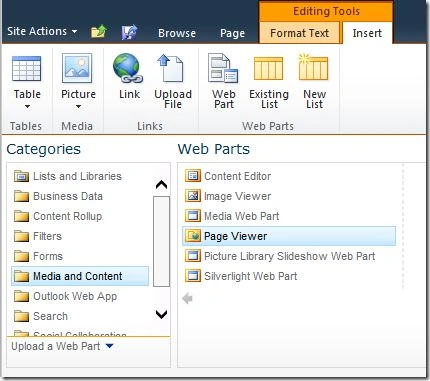
Task: Click the Upload a Web Part text
Action: pos(55,346)
